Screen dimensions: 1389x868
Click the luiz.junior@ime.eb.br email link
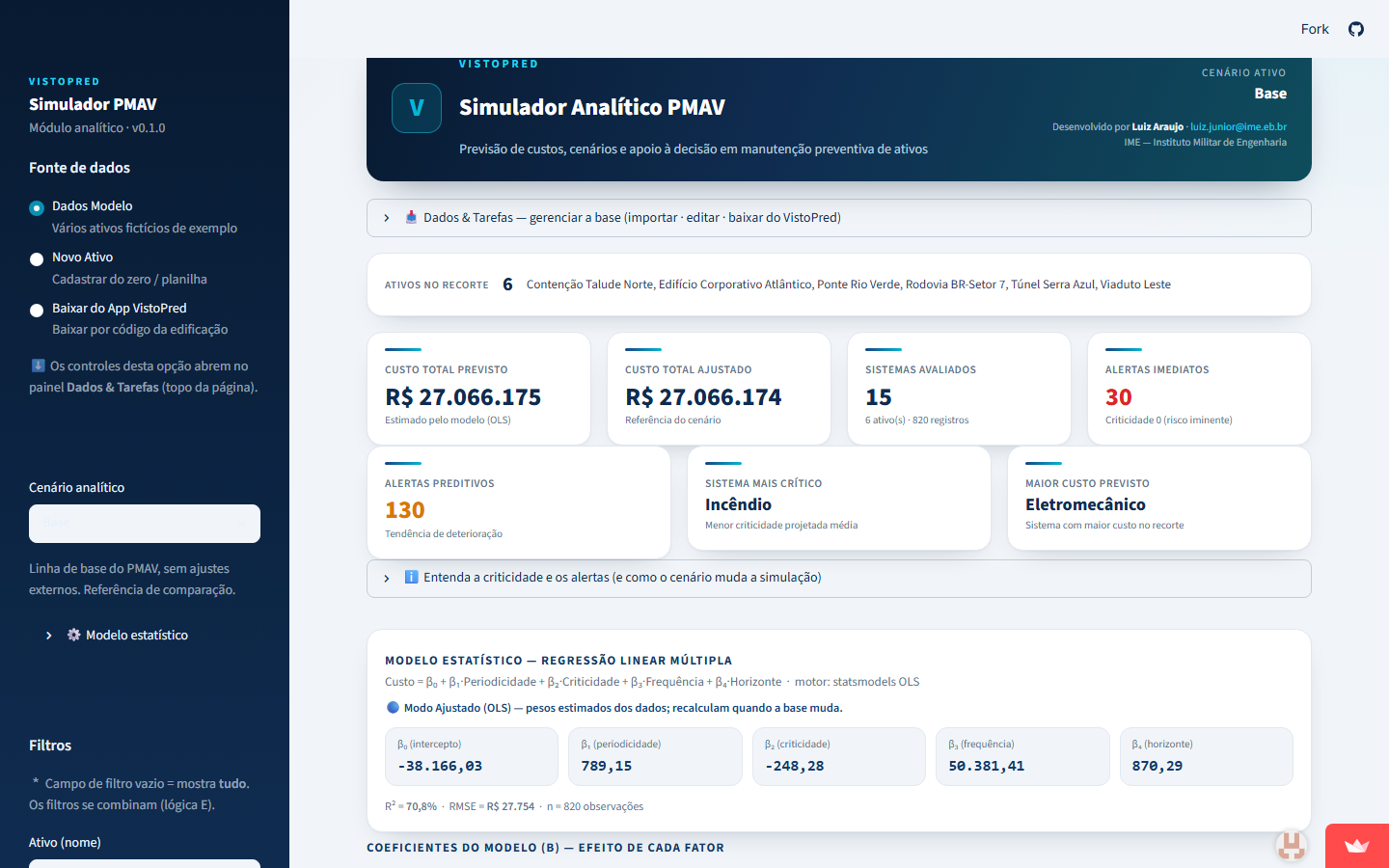tap(1239, 126)
